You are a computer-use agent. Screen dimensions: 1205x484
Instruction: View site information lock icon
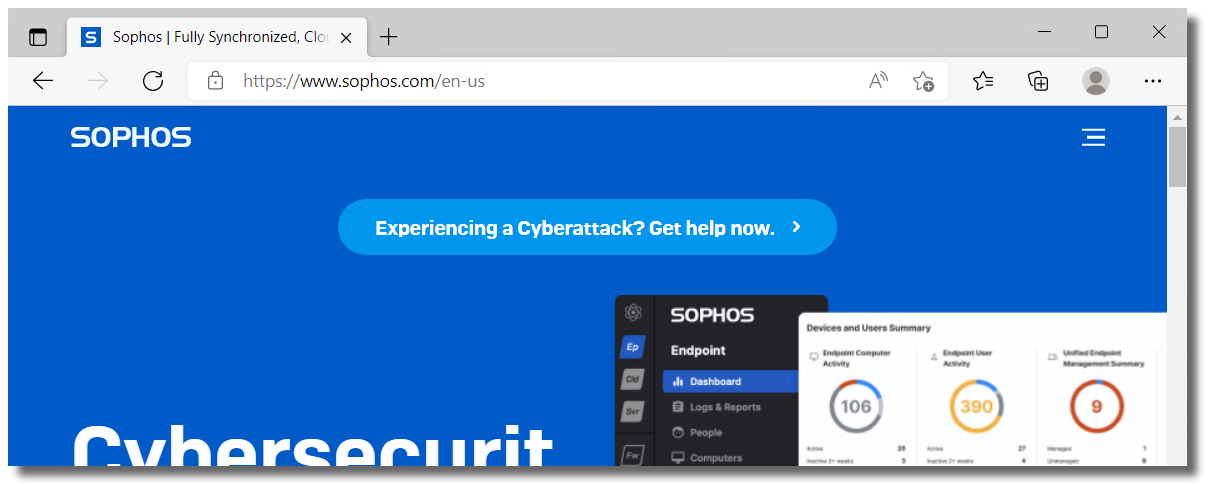[x=215, y=81]
